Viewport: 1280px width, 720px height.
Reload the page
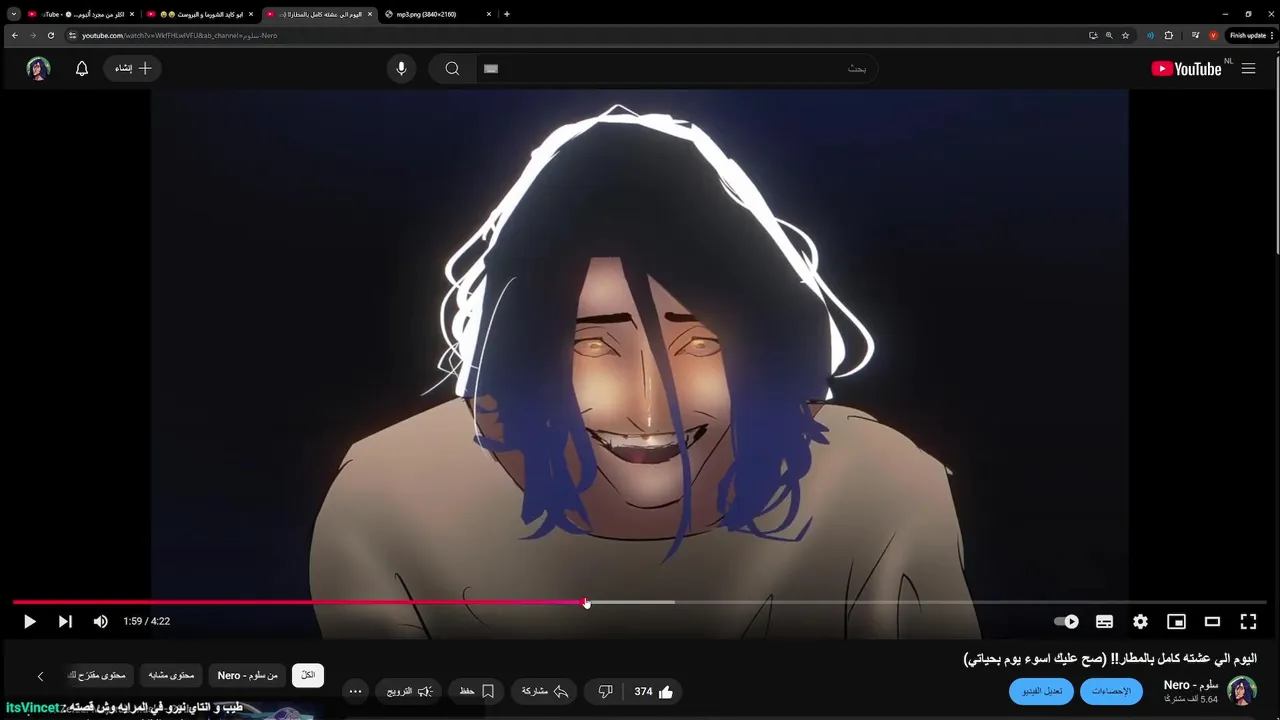51,35
